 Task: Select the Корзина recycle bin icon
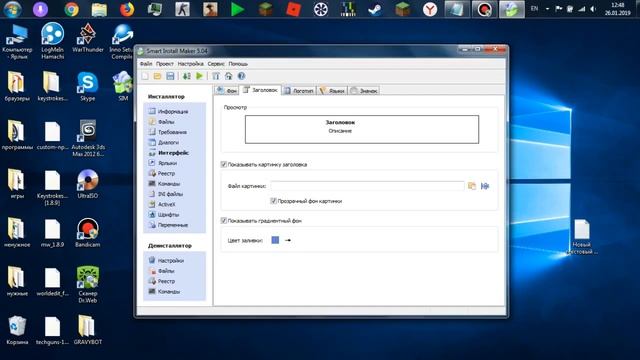17,330
